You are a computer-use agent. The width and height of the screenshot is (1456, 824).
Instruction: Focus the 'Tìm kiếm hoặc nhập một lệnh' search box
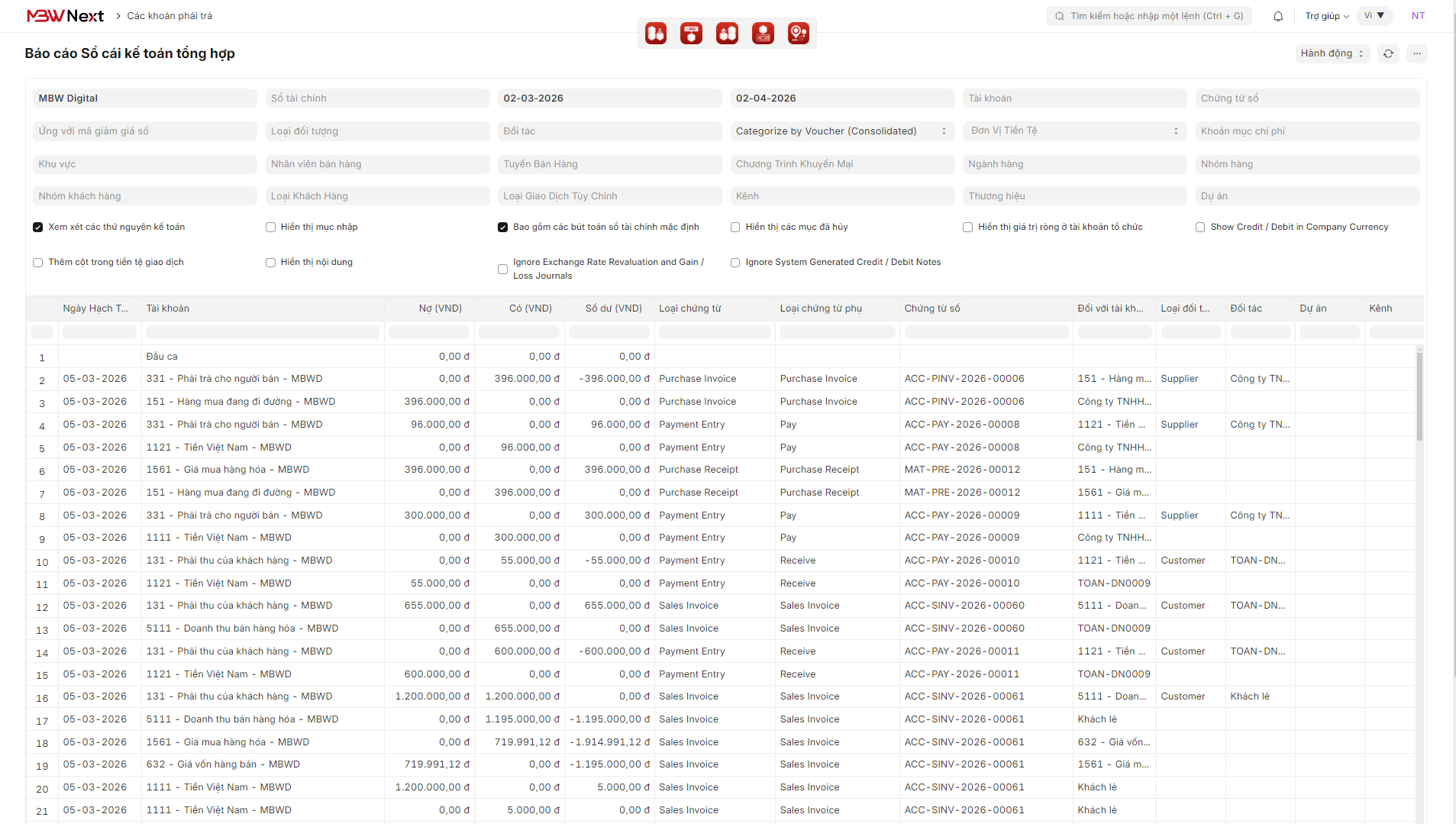1148,16
